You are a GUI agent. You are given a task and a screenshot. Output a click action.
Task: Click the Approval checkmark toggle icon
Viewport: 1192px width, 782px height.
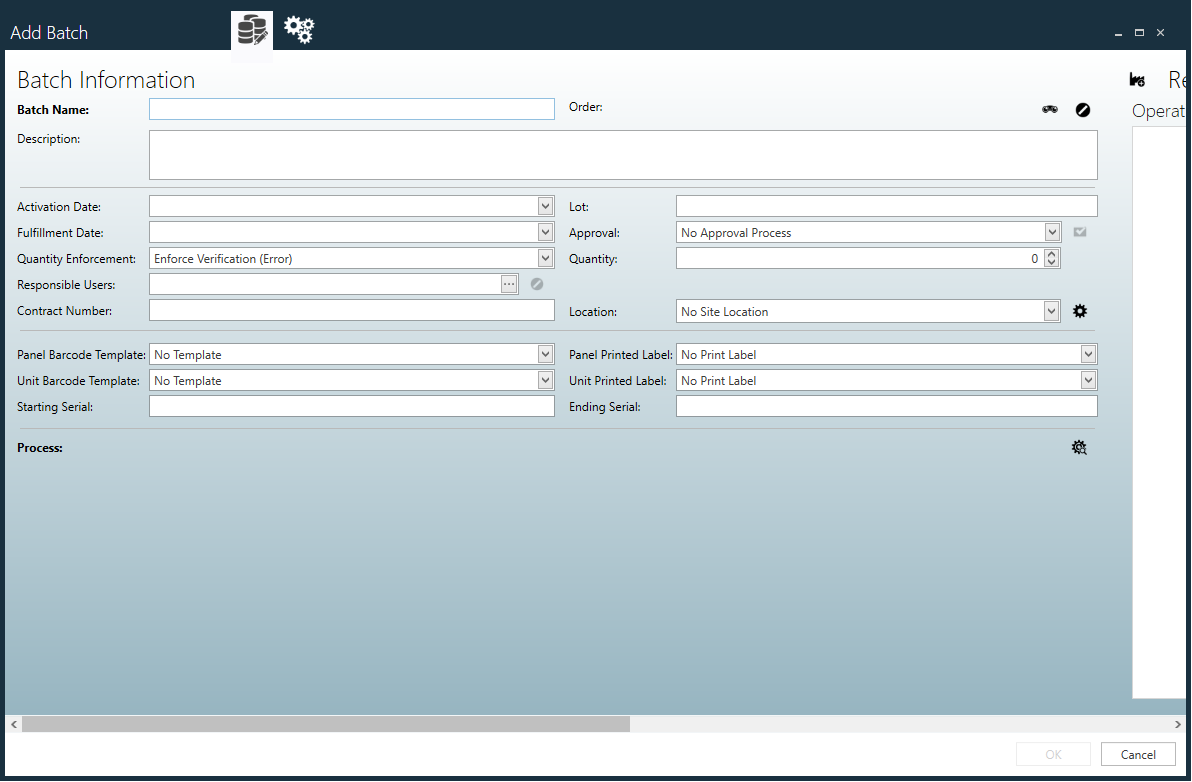(x=1079, y=231)
